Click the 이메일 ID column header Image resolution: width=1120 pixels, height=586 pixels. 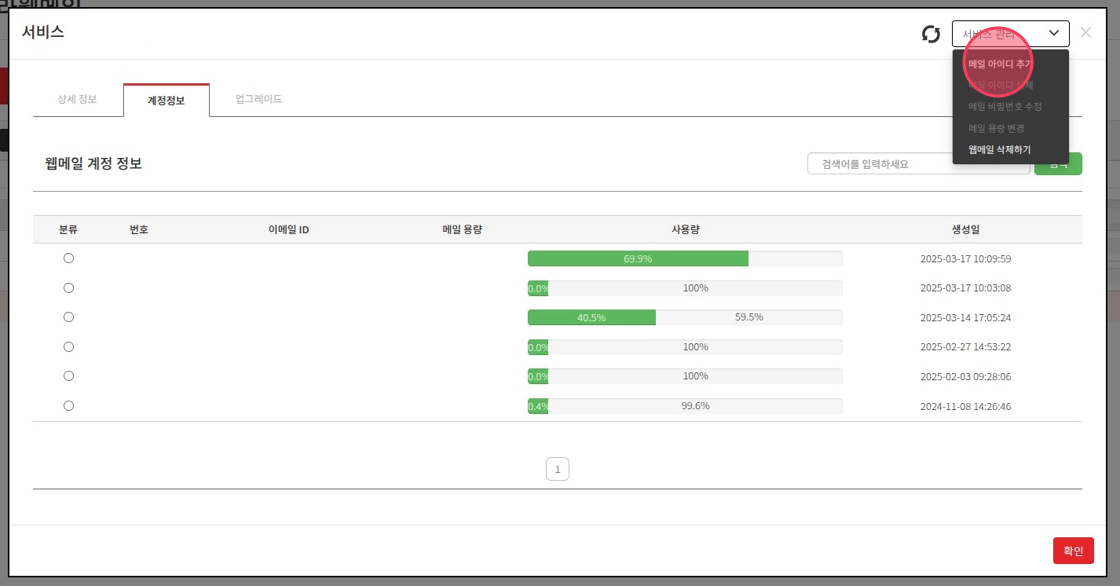click(289, 229)
